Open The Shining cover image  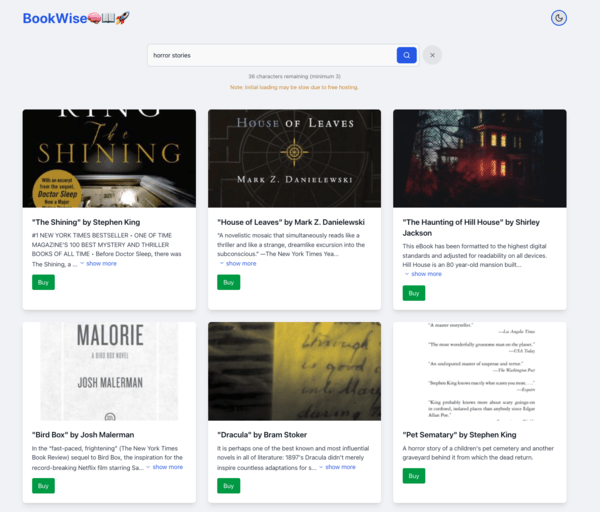(x=109, y=158)
